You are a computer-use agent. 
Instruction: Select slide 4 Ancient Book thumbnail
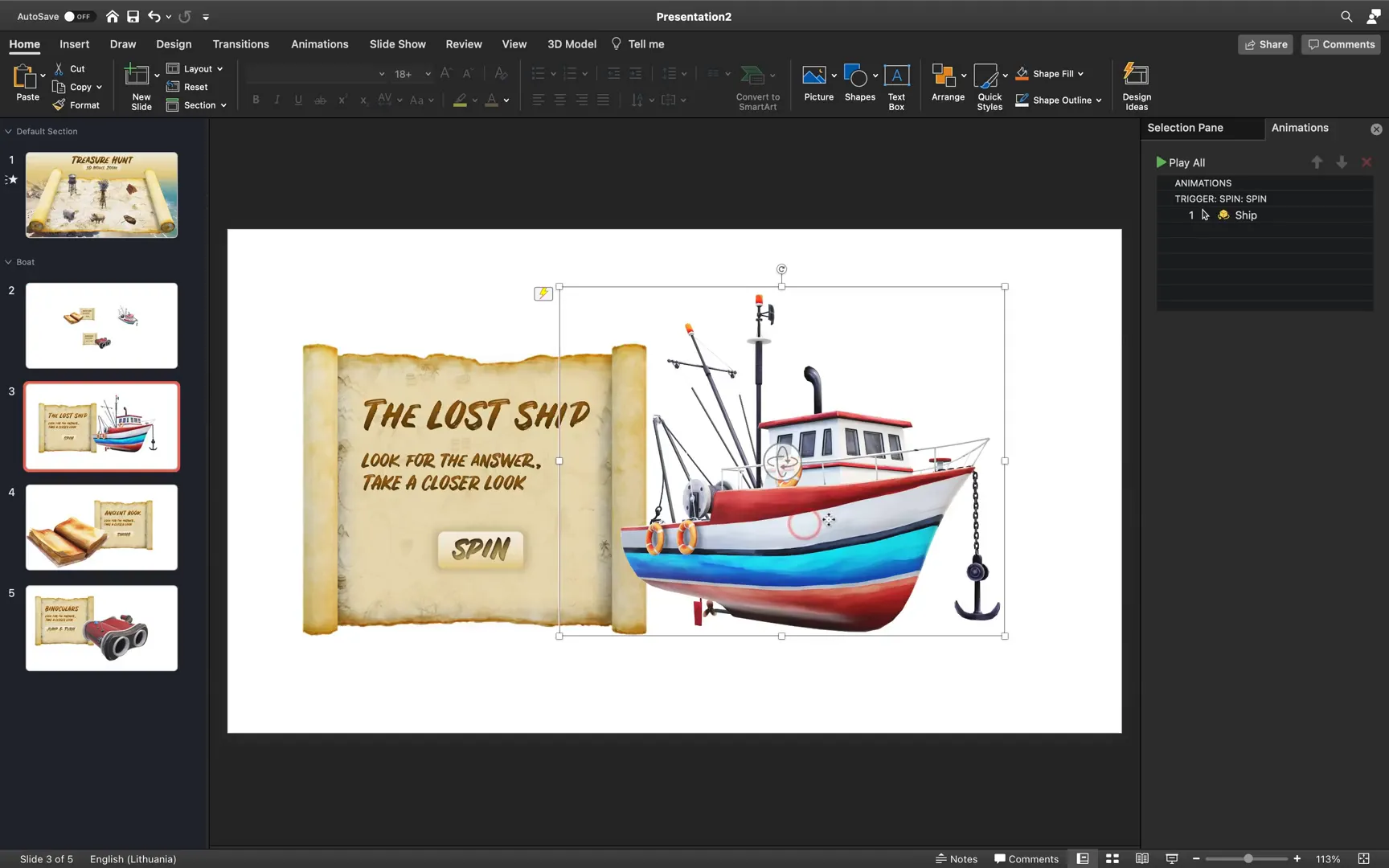(x=101, y=527)
